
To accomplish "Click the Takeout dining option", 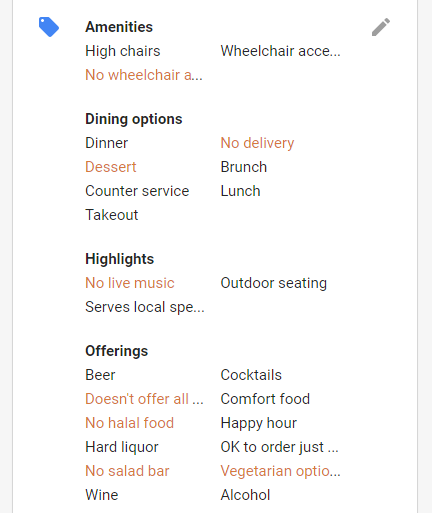I will (112, 215).
